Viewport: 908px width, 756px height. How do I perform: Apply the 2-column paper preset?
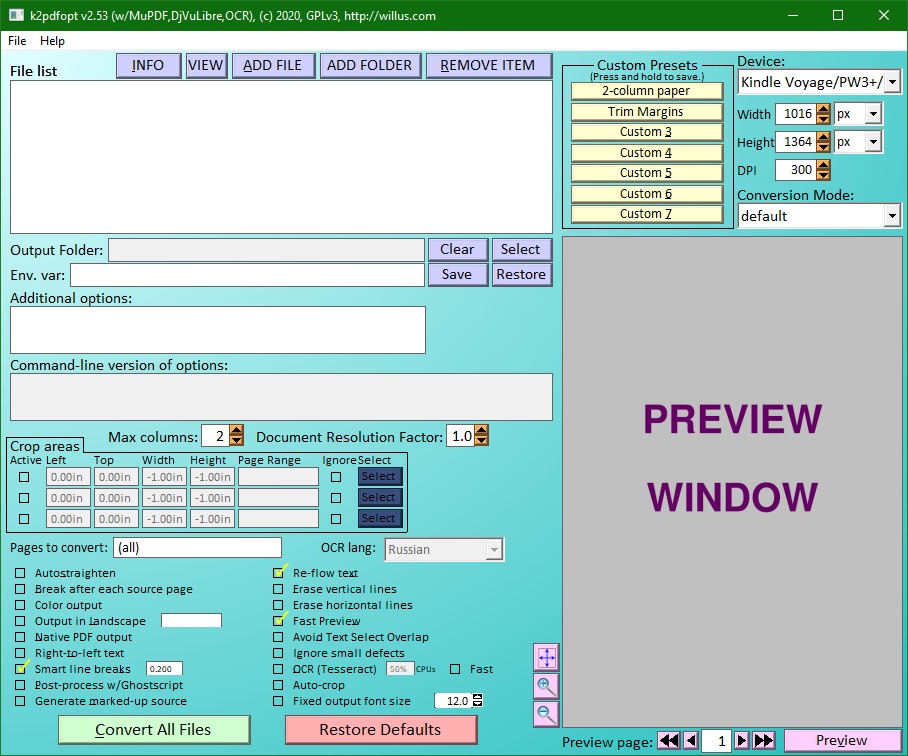[x=646, y=91]
